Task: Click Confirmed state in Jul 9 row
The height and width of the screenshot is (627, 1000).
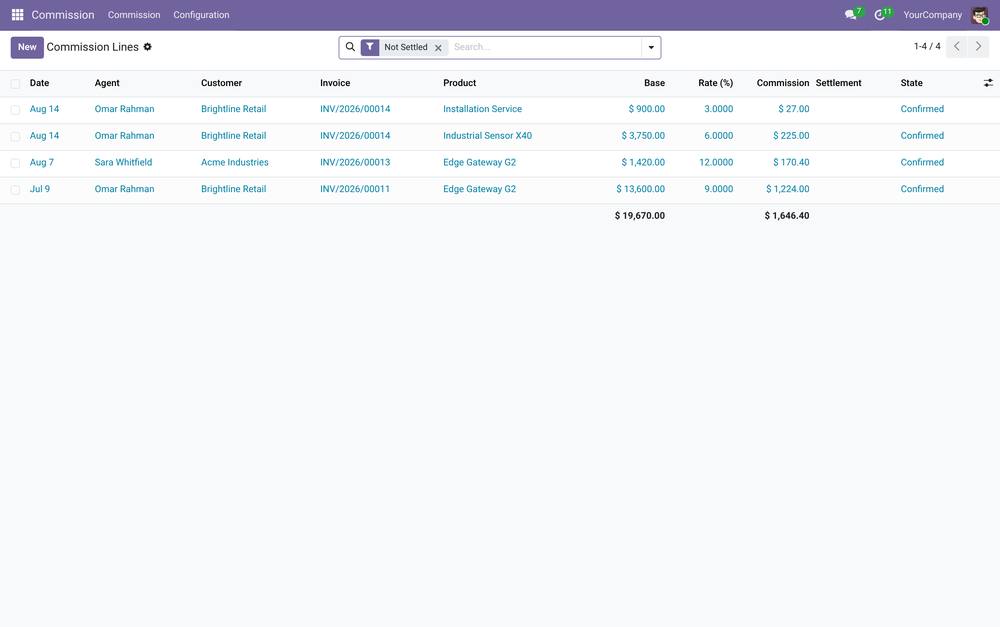Action: [922, 189]
